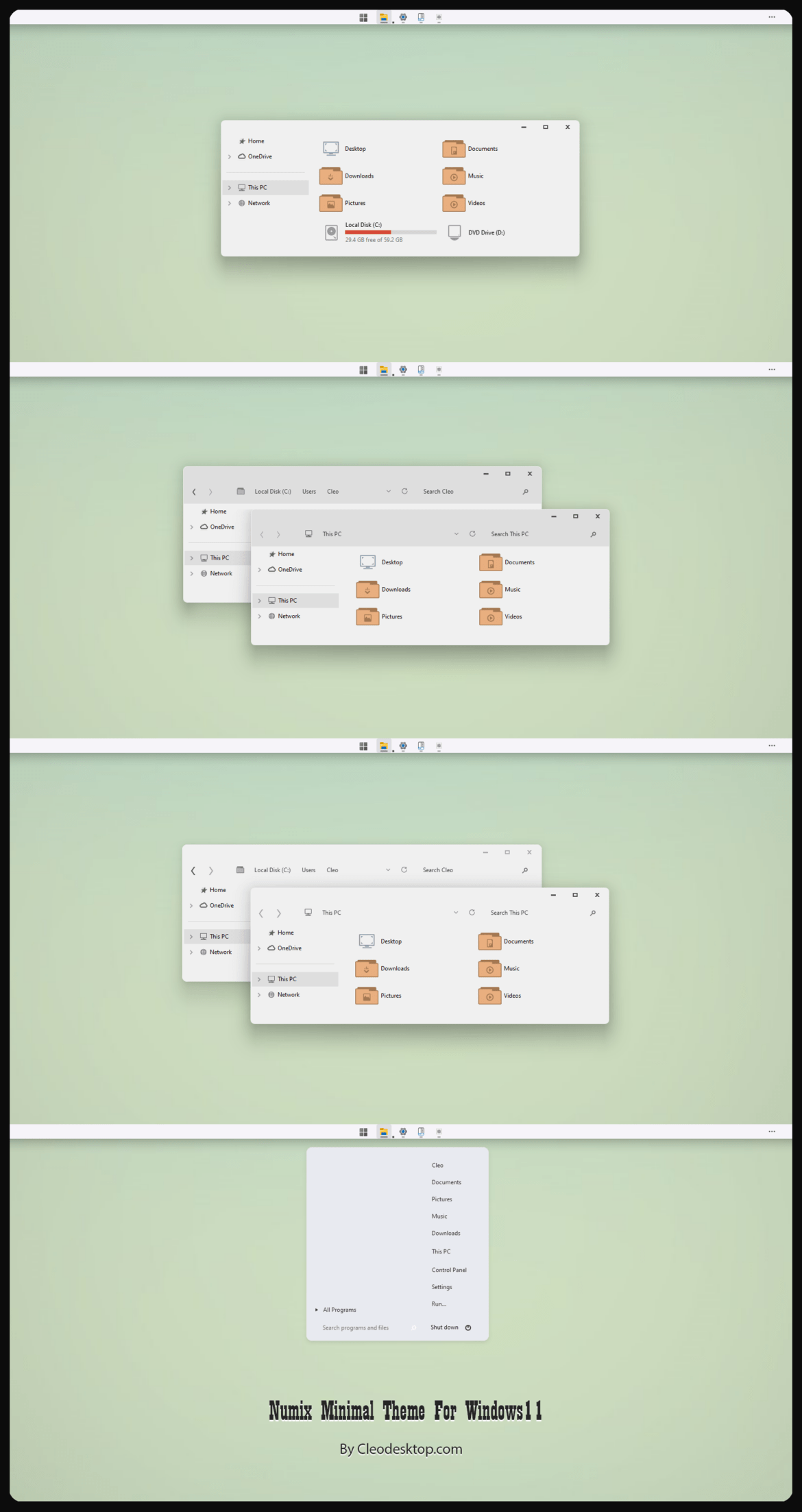Click Run... in the start menu
Viewport: 802px width, 1512px height.
439,1304
